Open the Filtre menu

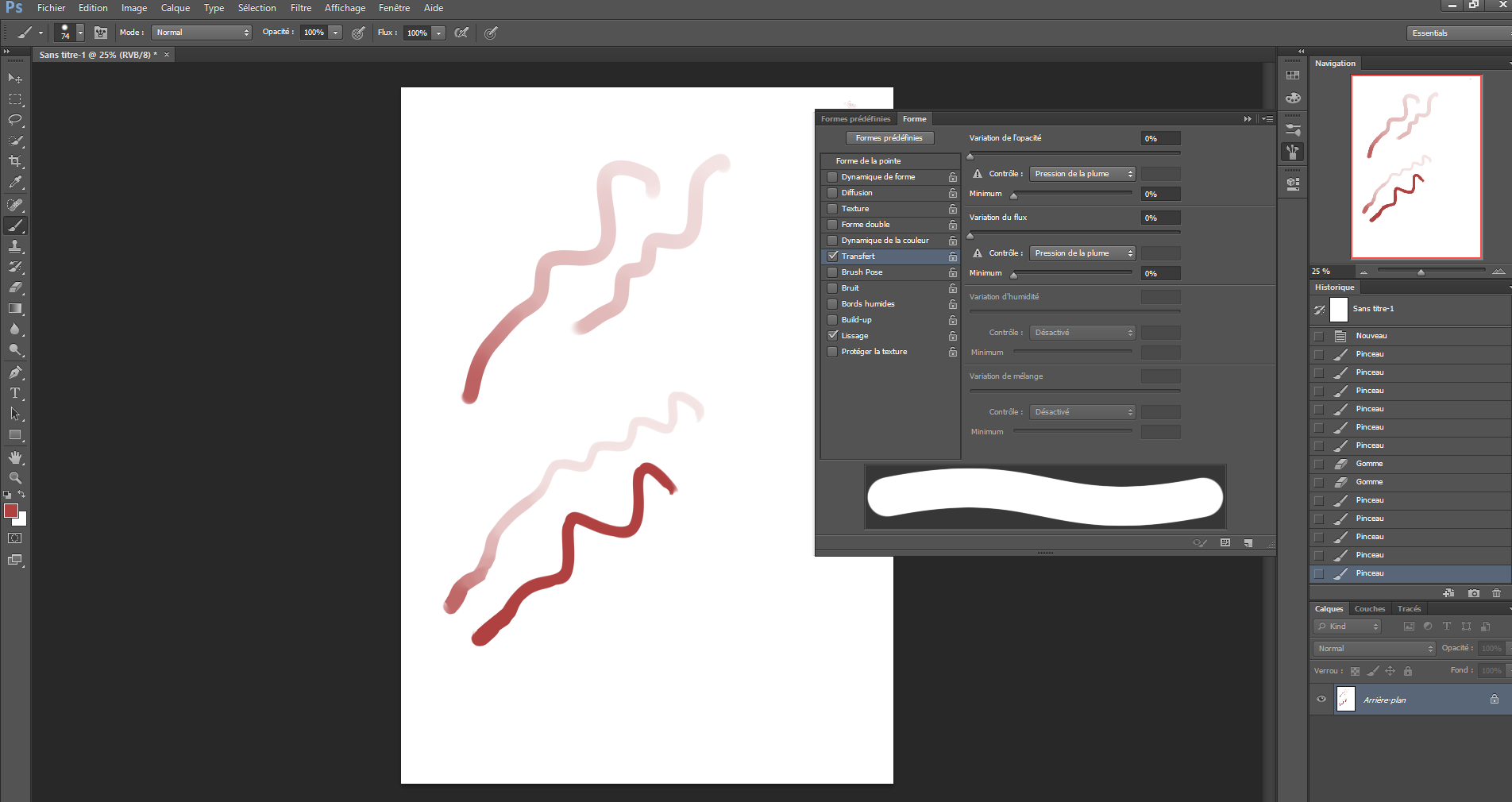tap(300, 8)
